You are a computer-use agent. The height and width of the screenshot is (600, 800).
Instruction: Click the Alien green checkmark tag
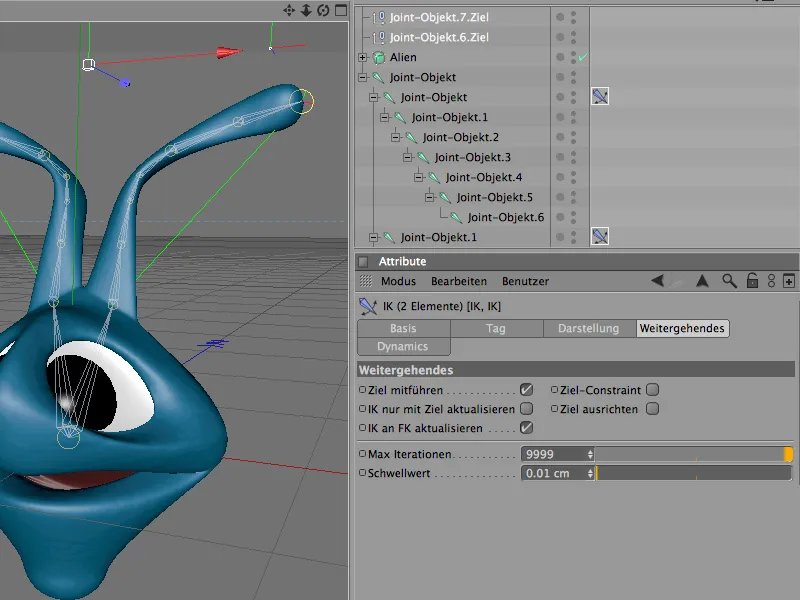tap(583, 58)
